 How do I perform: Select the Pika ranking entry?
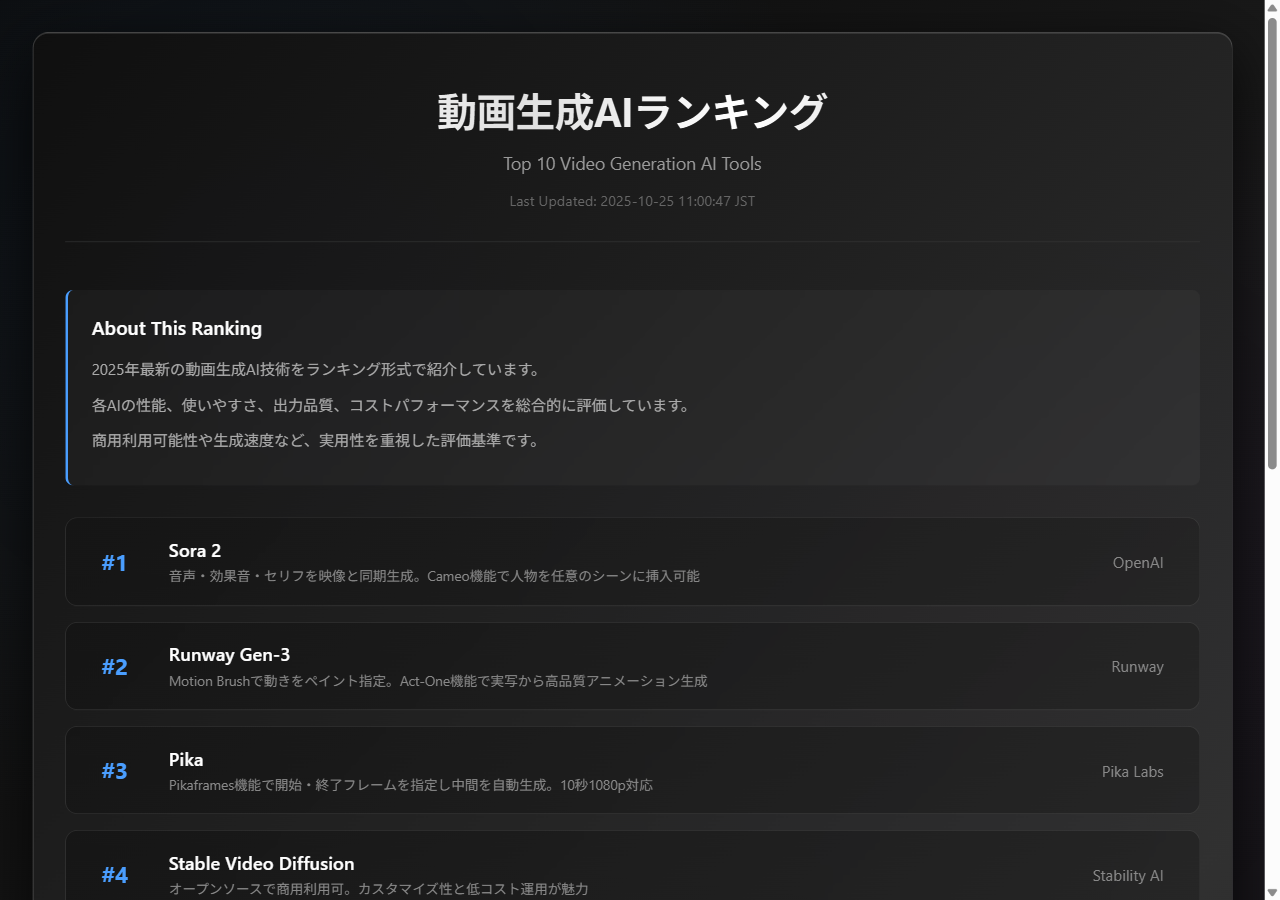(632, 770)
